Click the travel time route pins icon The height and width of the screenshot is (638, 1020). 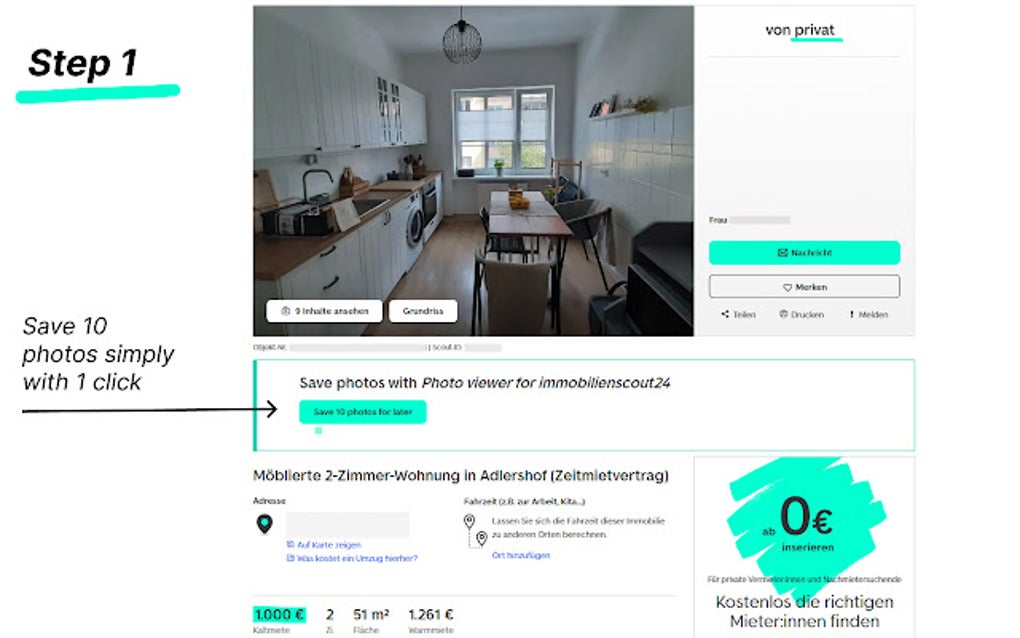coord(475,530)
